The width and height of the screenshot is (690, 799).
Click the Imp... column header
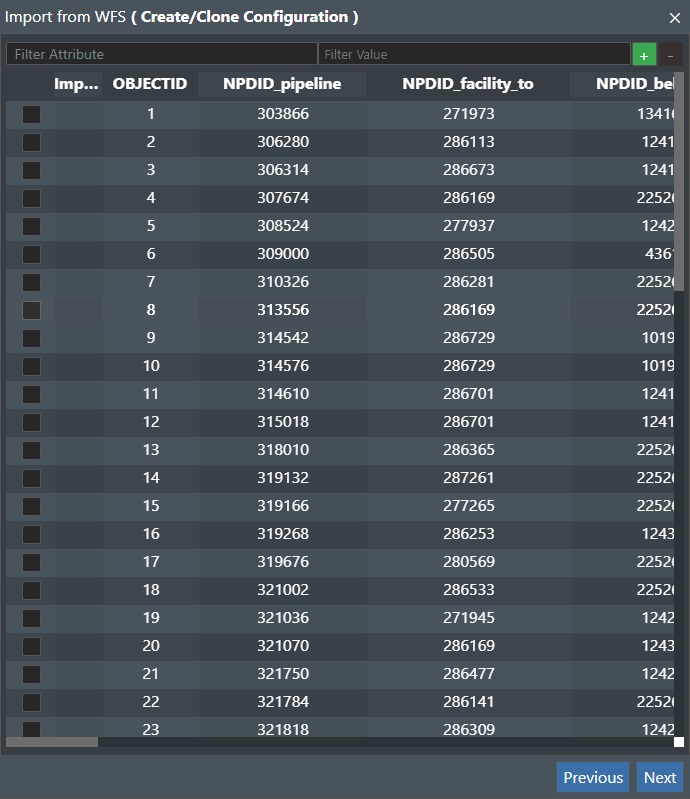(x=76, y=84)
